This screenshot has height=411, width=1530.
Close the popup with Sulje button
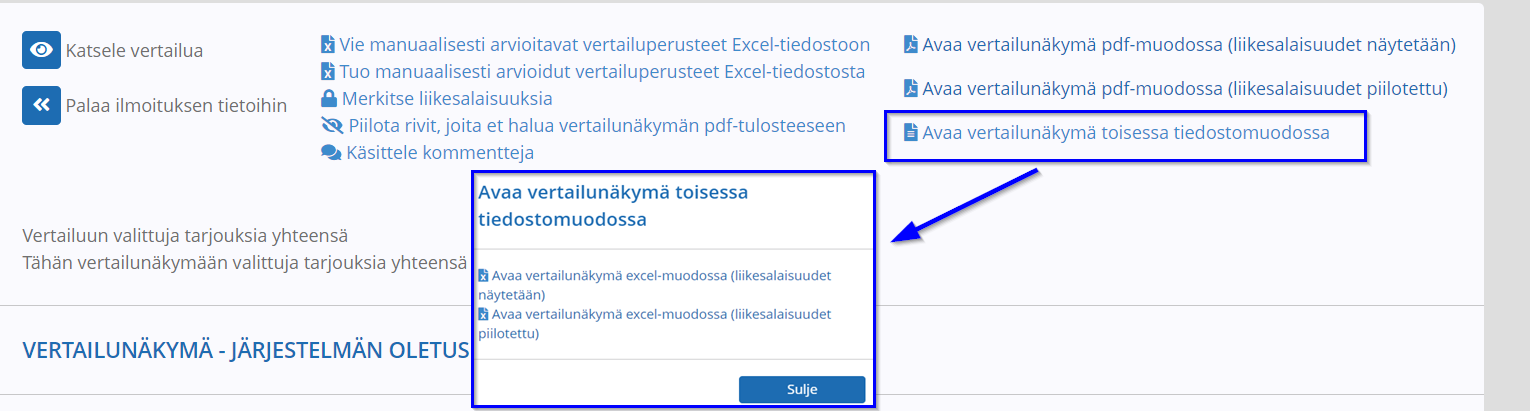[x=802, y=389]
